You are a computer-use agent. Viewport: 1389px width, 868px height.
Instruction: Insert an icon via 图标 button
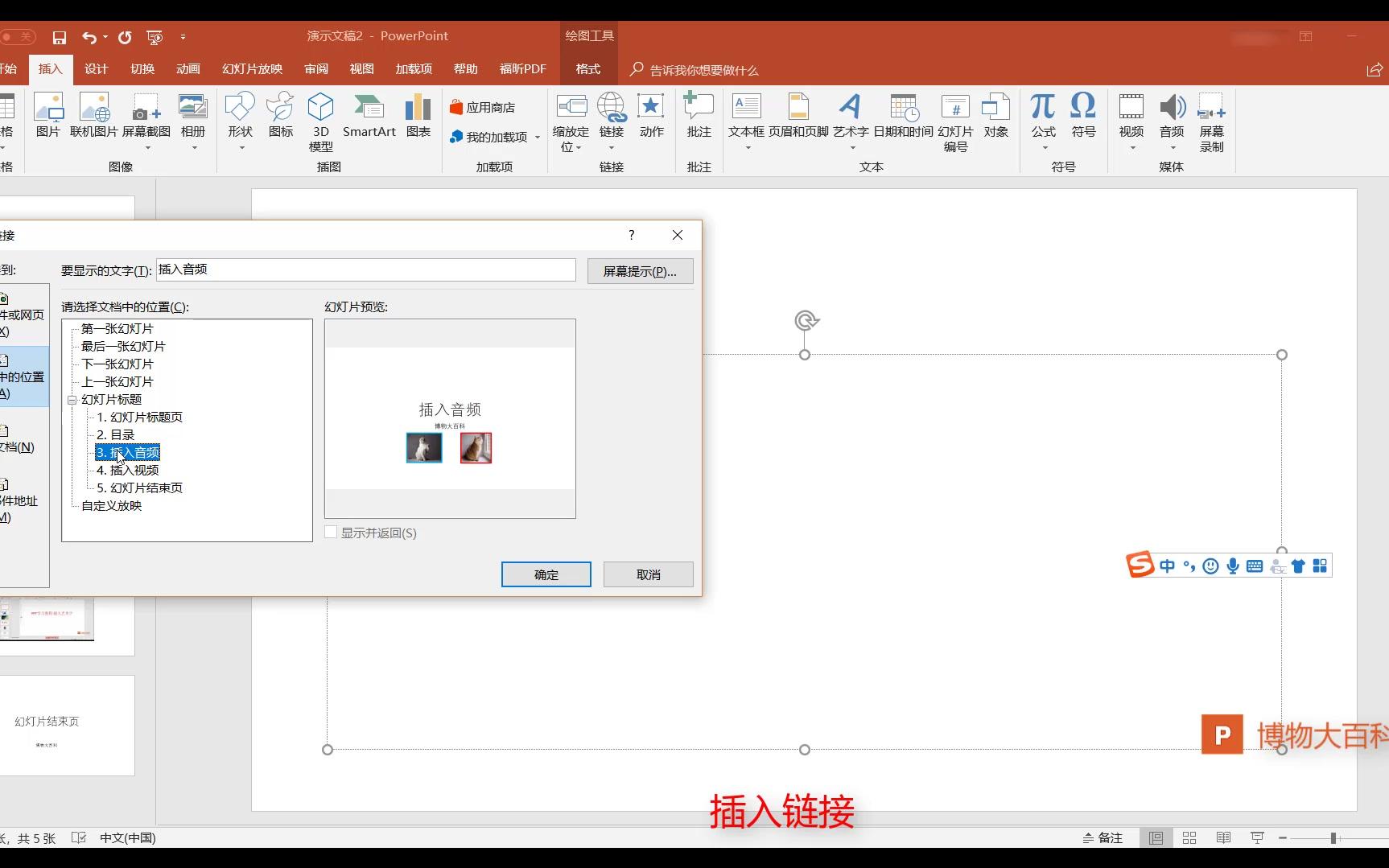tap(280, 116)
